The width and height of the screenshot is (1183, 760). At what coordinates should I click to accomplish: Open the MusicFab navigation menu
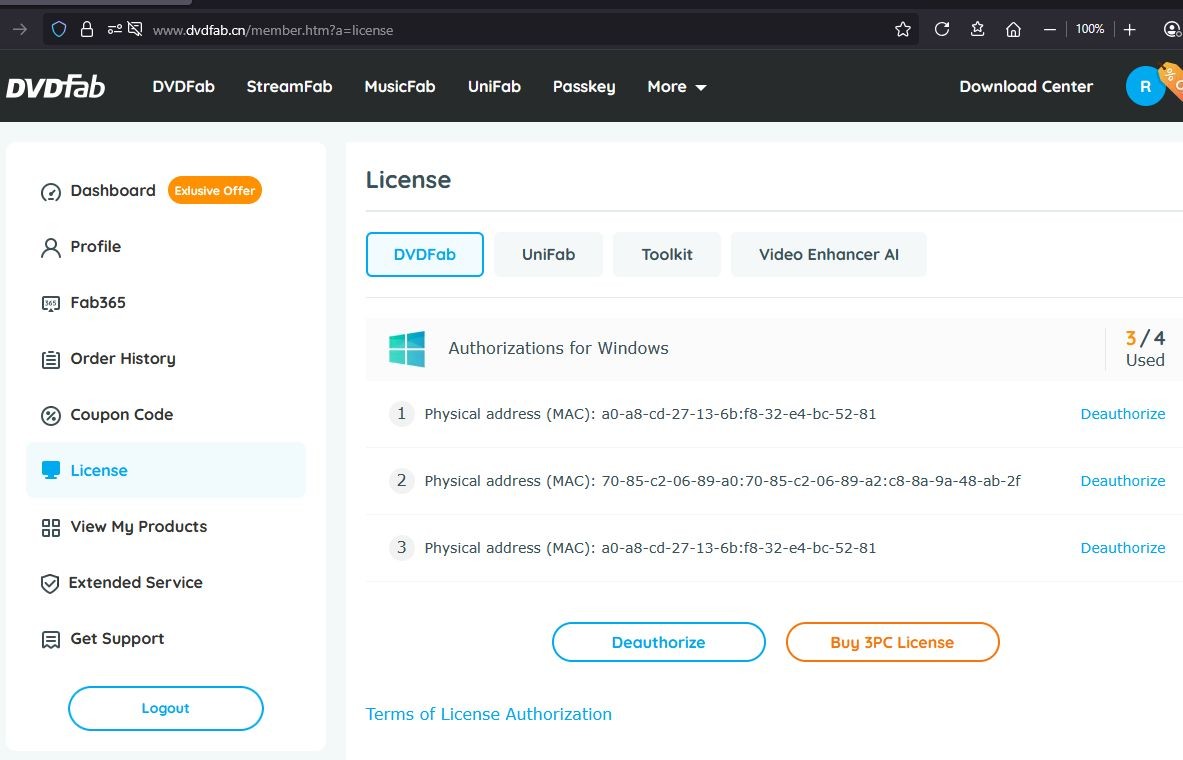(x=400, y=87)
